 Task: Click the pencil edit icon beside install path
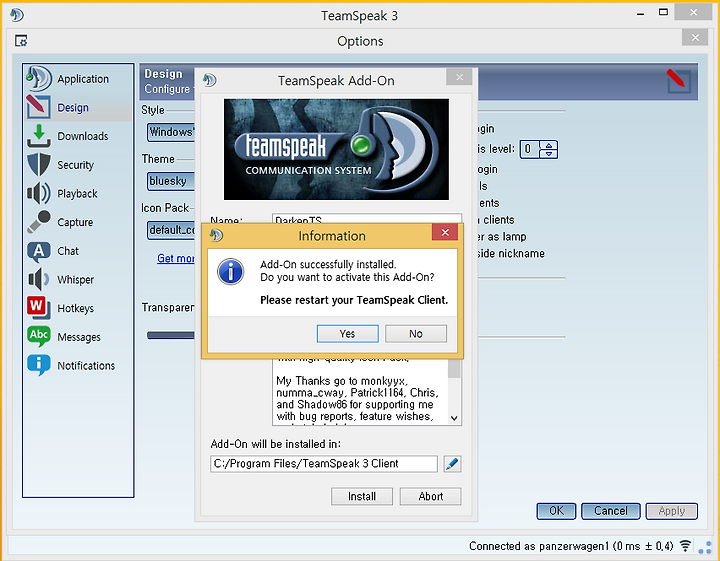click(x=452, y=464)
